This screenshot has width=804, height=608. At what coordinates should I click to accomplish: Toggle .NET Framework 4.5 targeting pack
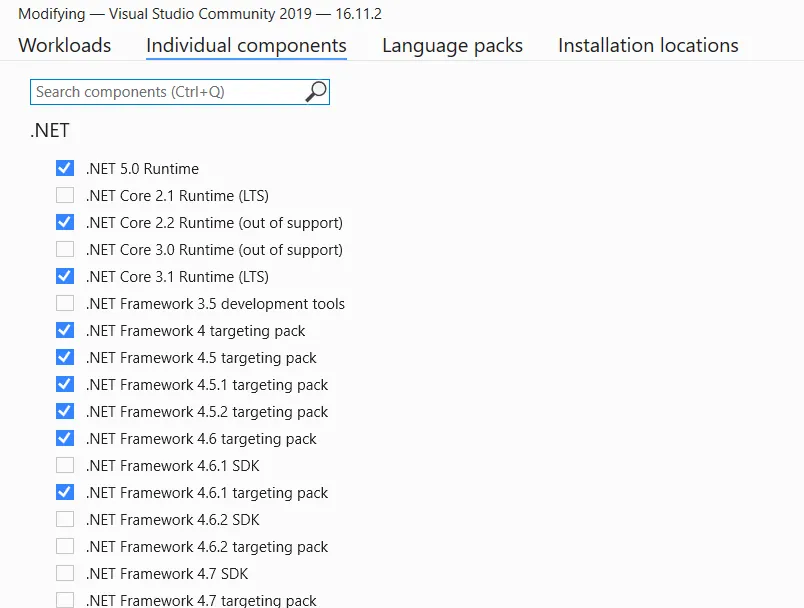coord(65,357)
